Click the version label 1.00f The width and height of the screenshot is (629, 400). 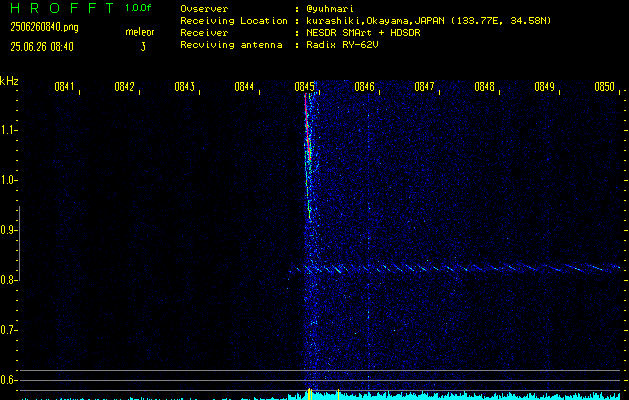coord(138,8)
